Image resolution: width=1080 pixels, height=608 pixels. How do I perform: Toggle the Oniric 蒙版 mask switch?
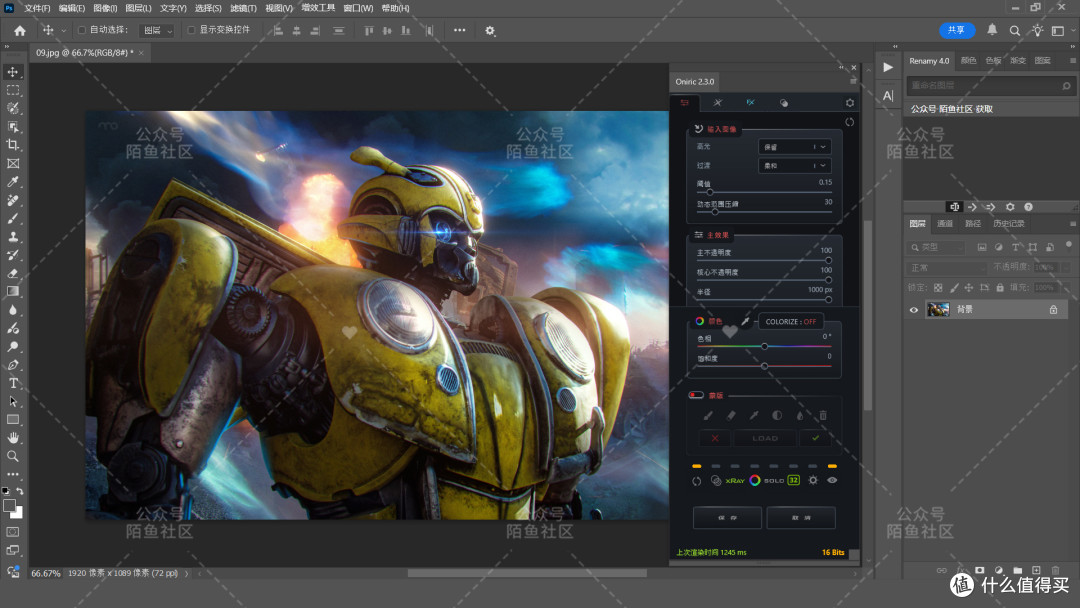(x=696, y=395)
